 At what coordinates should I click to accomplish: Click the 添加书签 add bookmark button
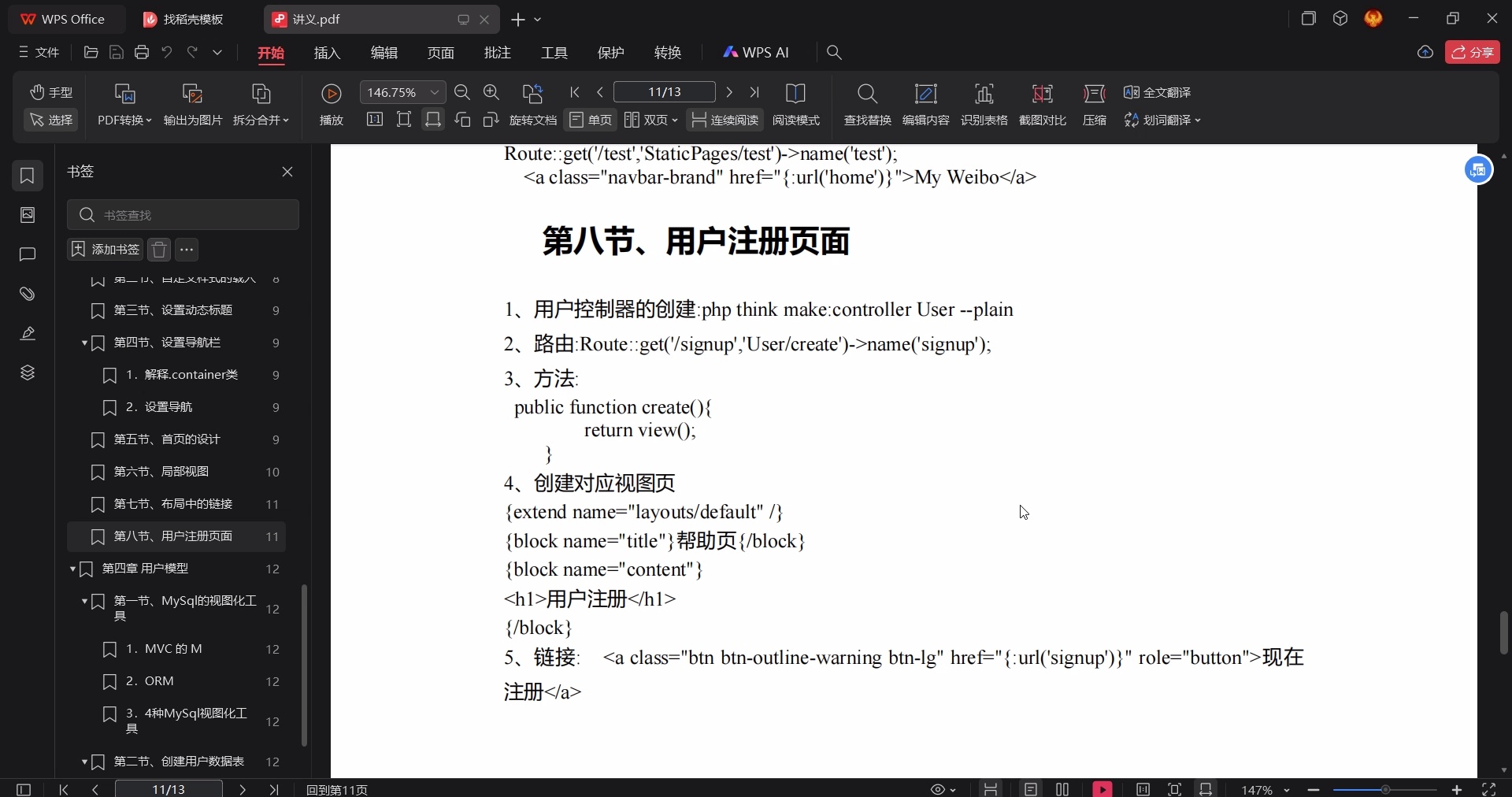coord(105,250)
